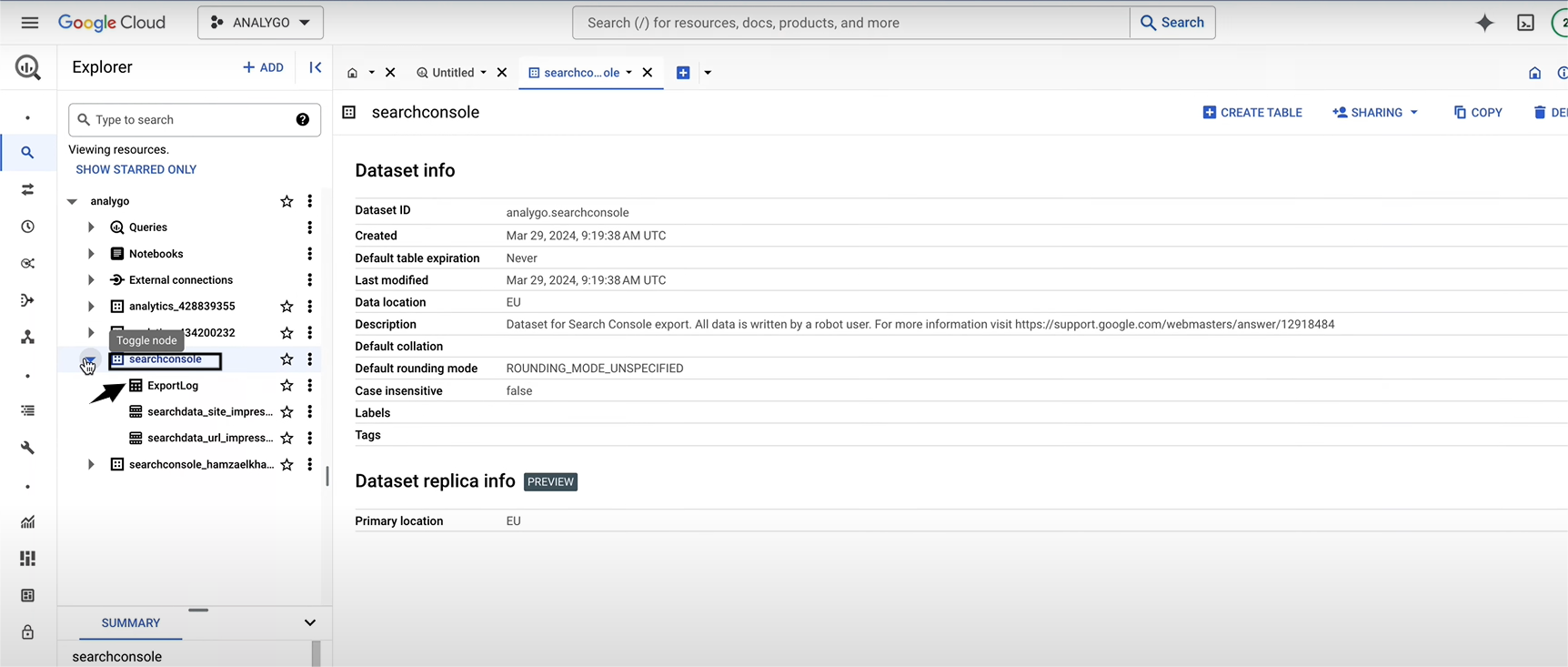Viewport: 1568px width, 667px height.
Task: Open BI Engine icon in the sidebar
Action: (28, 595)
